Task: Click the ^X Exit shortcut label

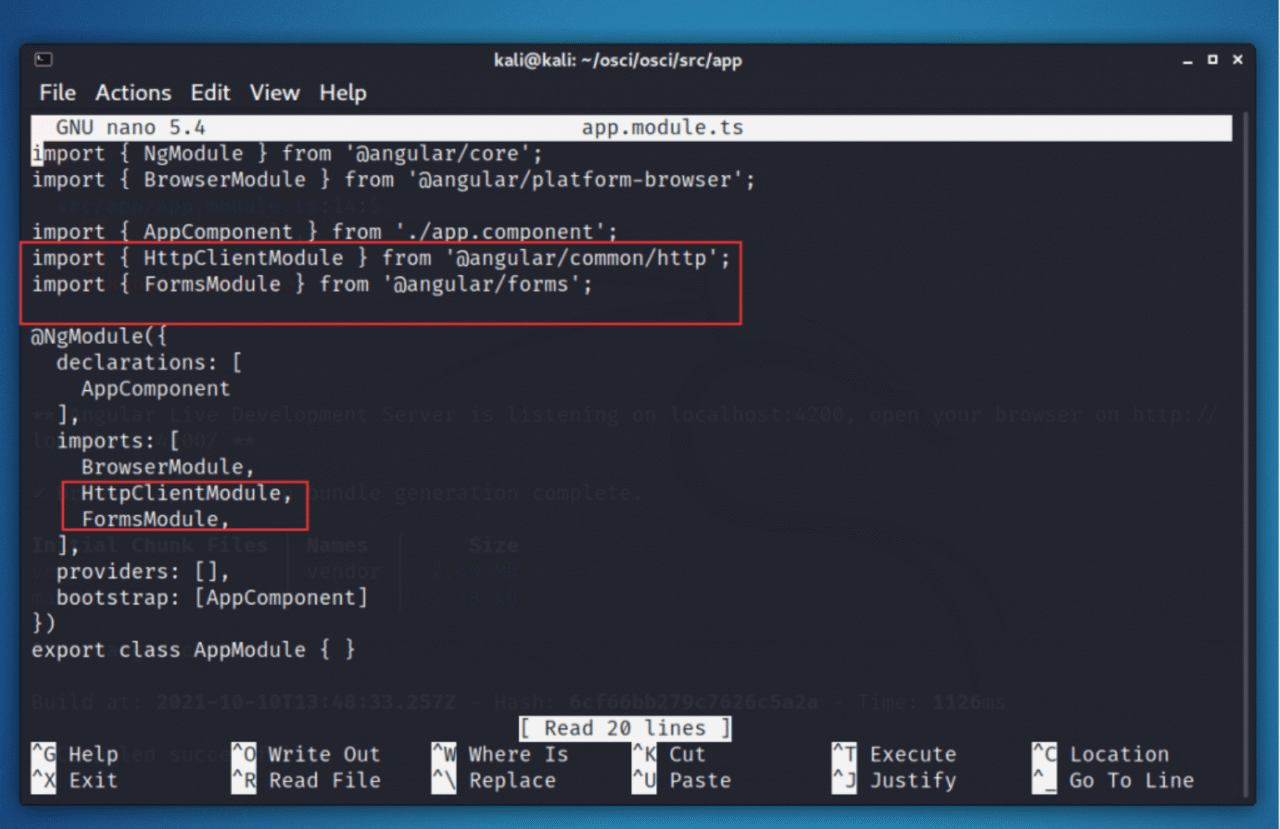Action: [x=75, y=780]
